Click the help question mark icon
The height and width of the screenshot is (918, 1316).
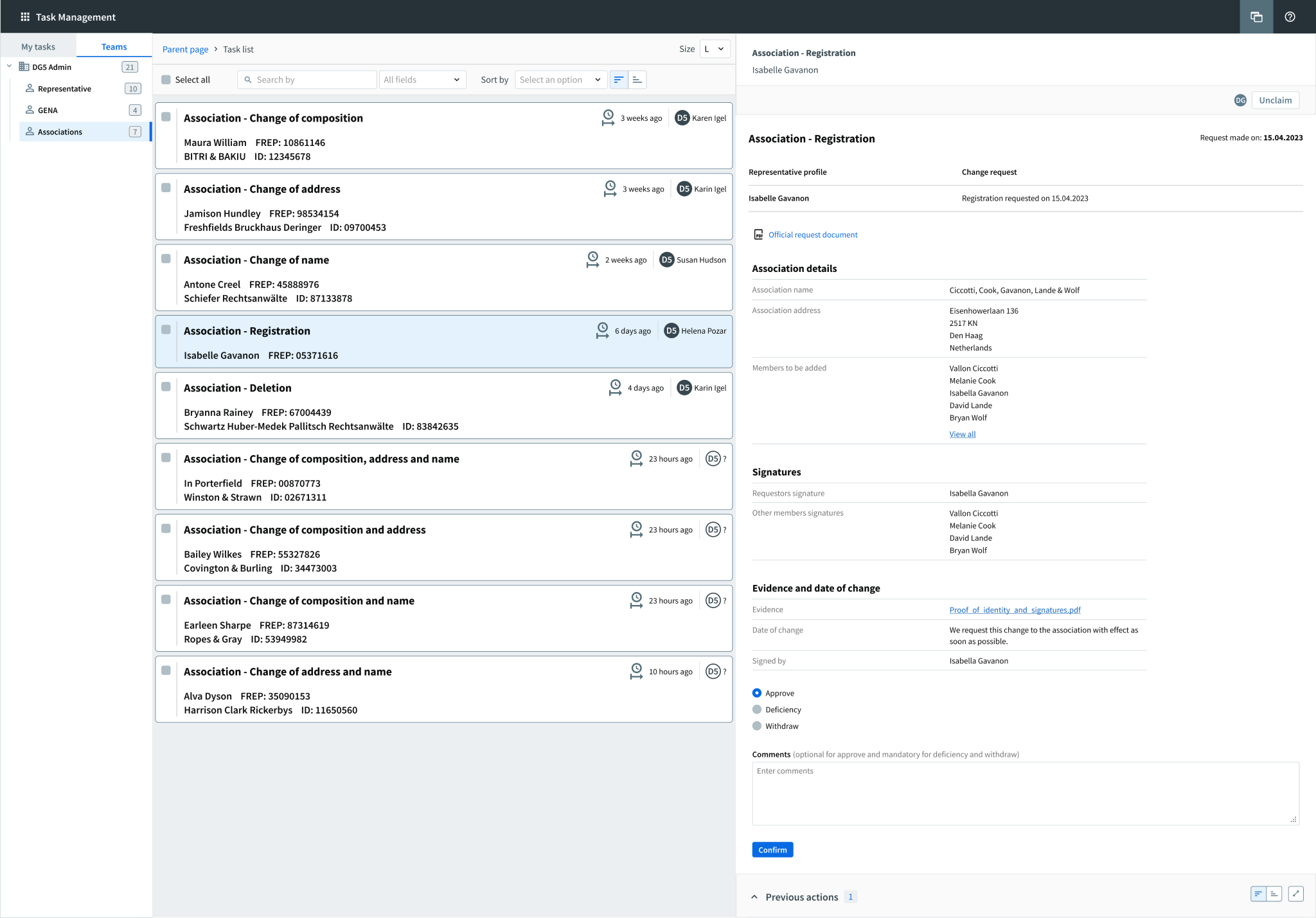point(1290,17)
